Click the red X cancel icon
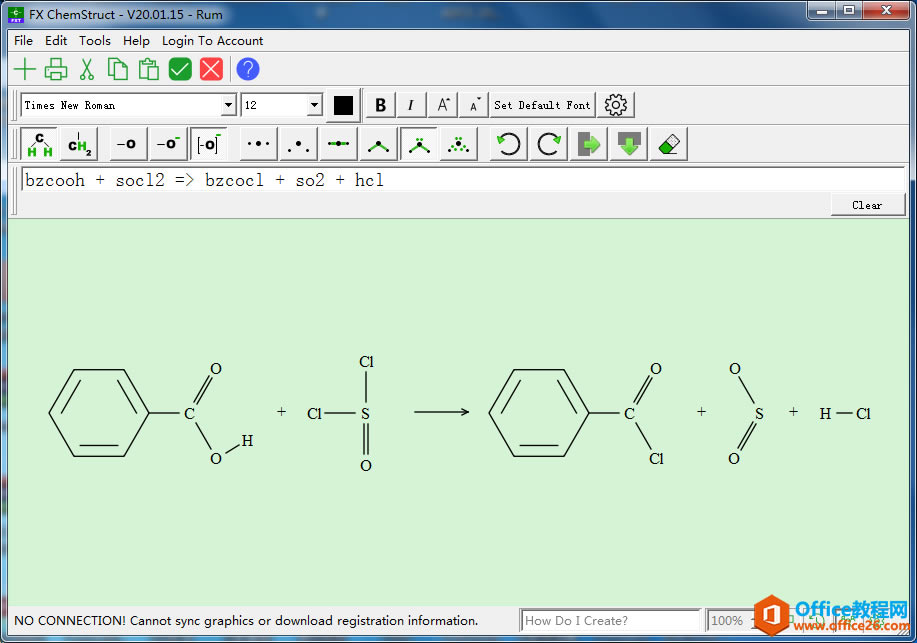917x643 pixels. click(x=211, y=69)
